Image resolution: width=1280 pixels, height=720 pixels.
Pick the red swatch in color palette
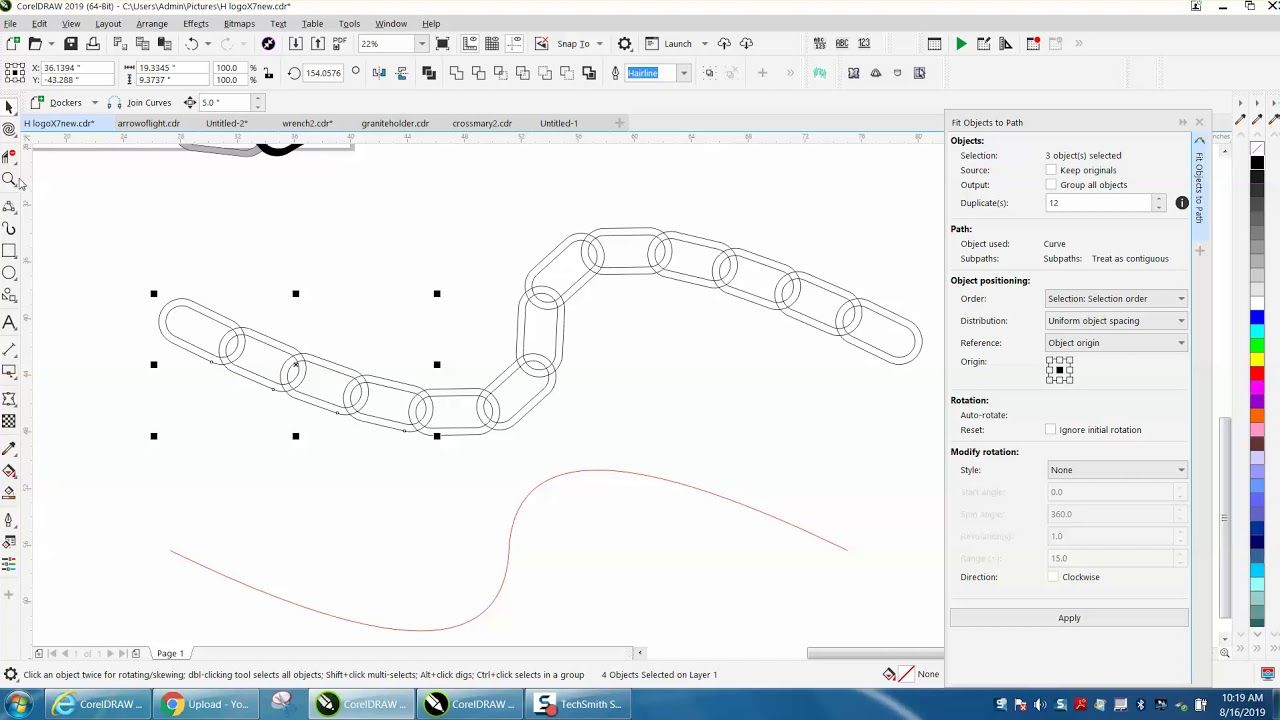(x=1257, y=373)
